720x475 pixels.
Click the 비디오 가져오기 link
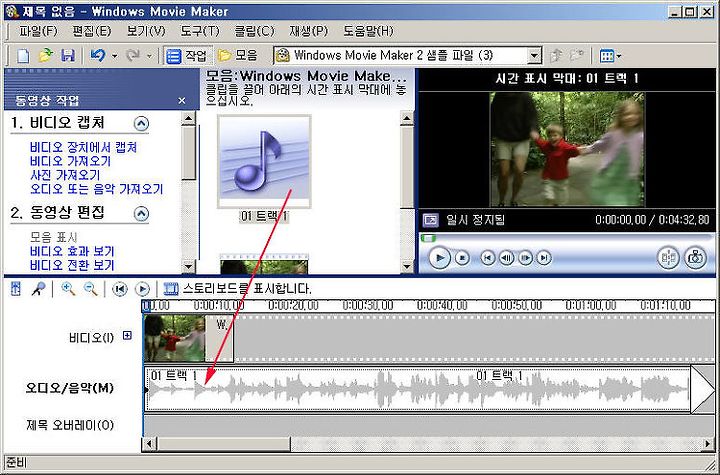pos(70,161)
